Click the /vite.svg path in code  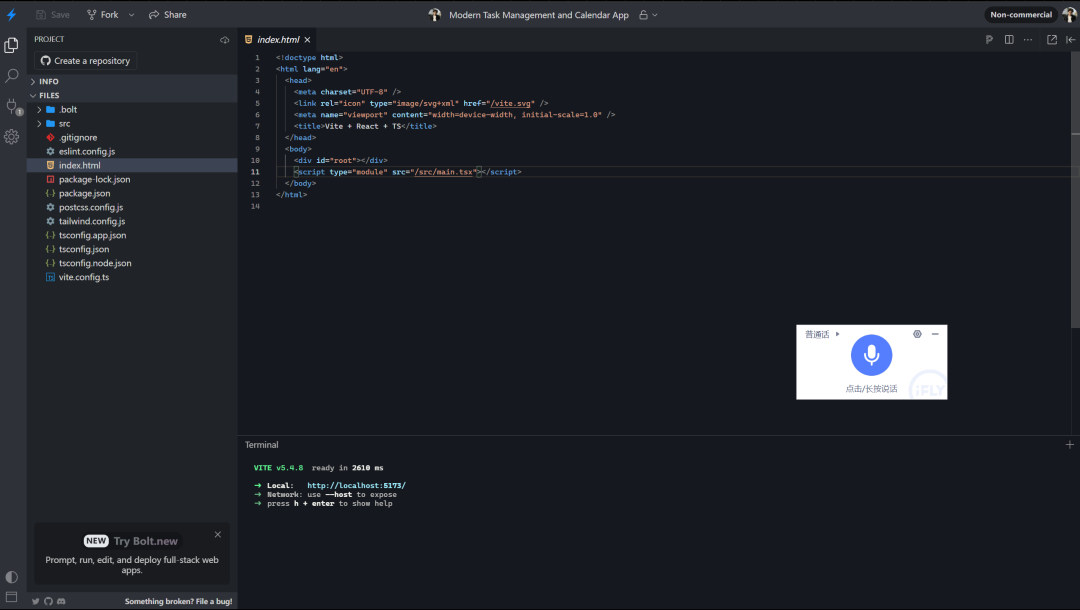pyautogui.click(x=511, y=103)
